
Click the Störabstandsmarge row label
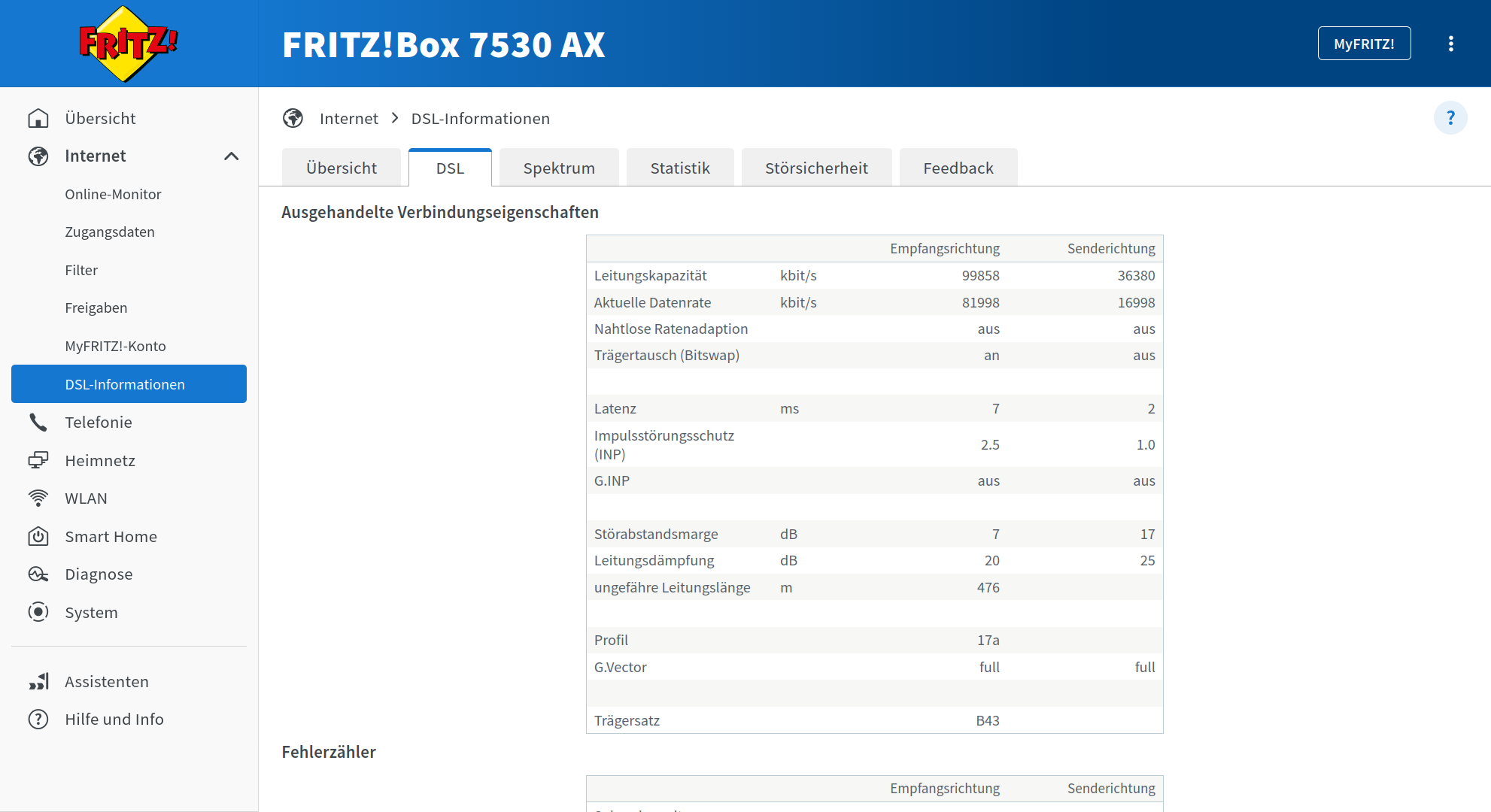[x=656, y=535]
